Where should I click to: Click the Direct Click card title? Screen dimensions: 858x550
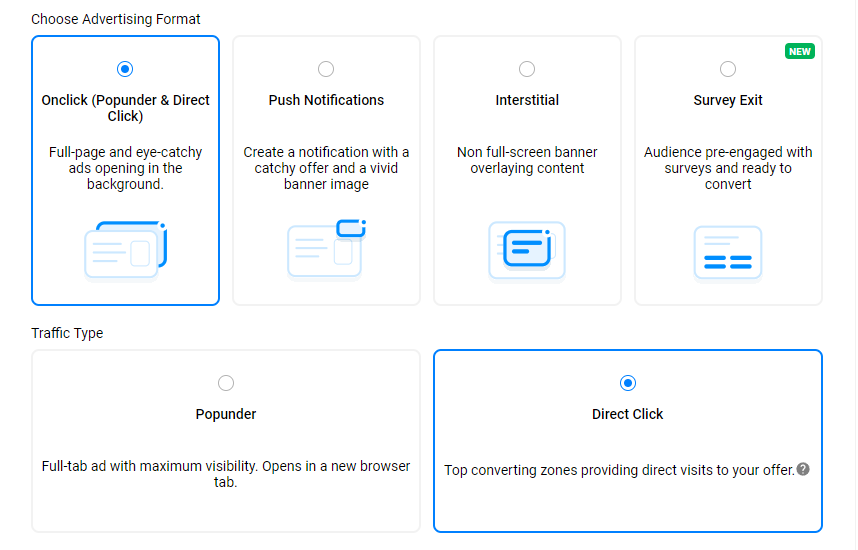[x=628, y=414]
